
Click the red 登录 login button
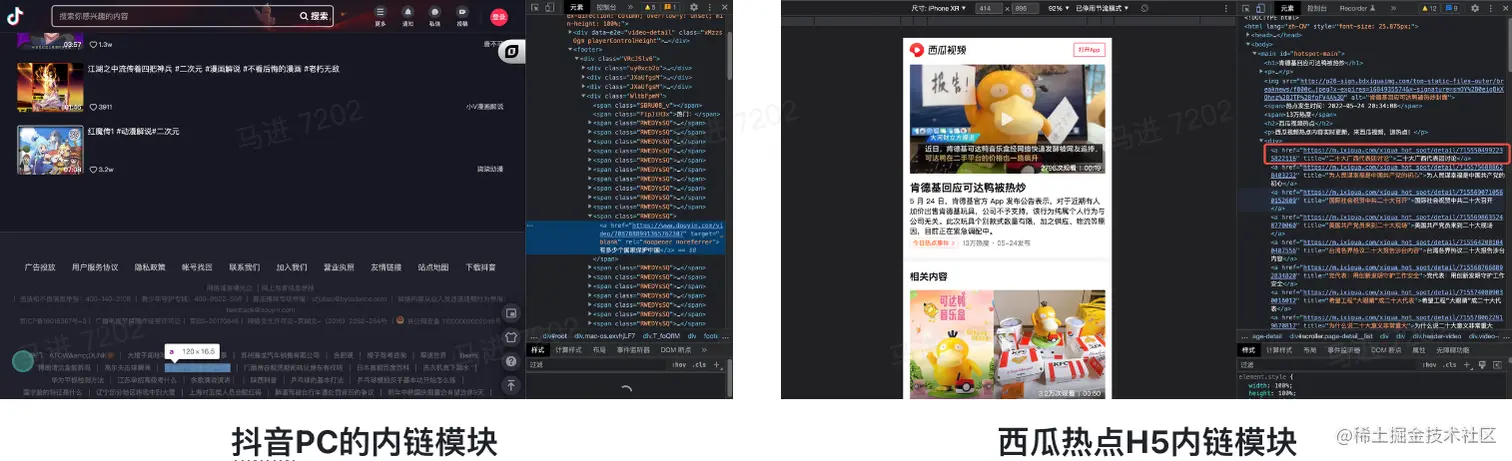[499, 16]
